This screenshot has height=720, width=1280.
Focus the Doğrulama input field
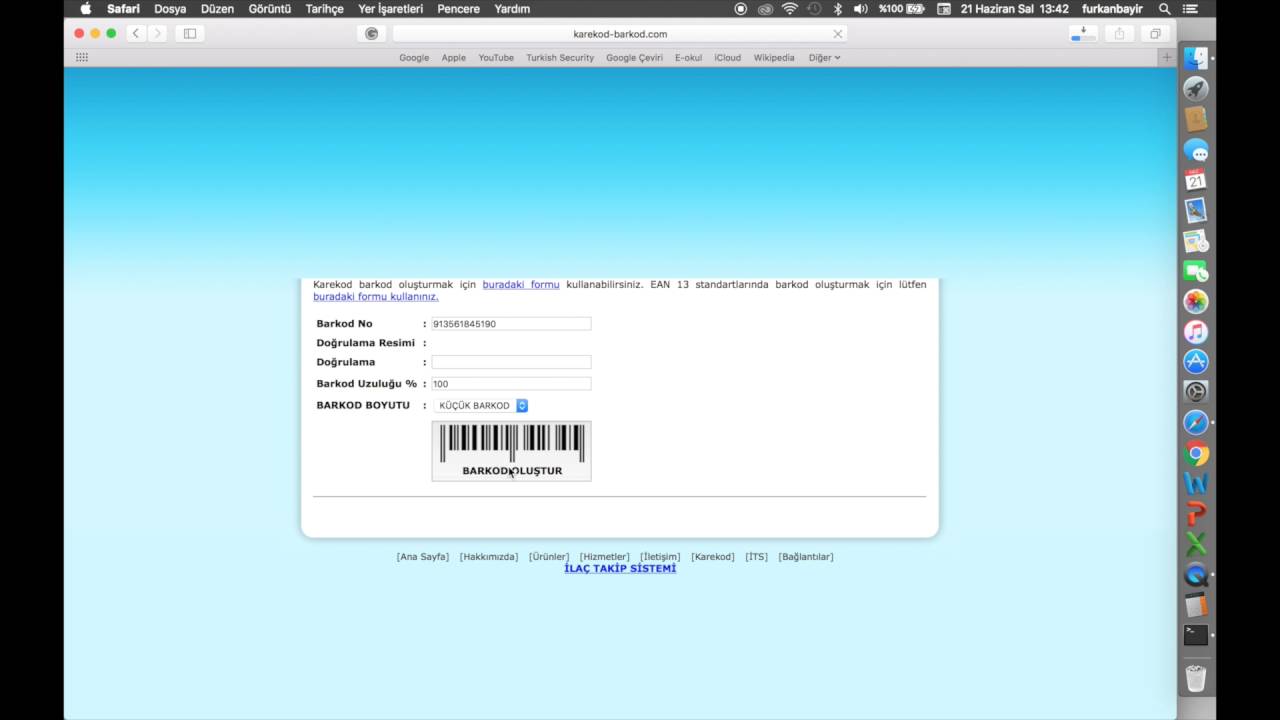pyautogui.click(x=511, y=362)
